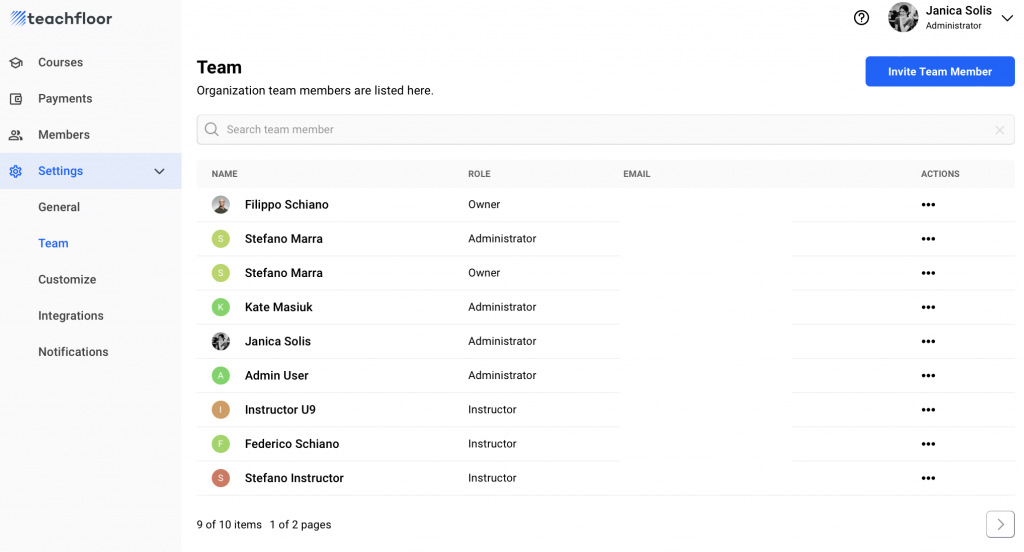Click Janica Solis avatar in team list
The height and width of the screenshot is (552, 1024).
pyautogui.click(x=221, y=341)
